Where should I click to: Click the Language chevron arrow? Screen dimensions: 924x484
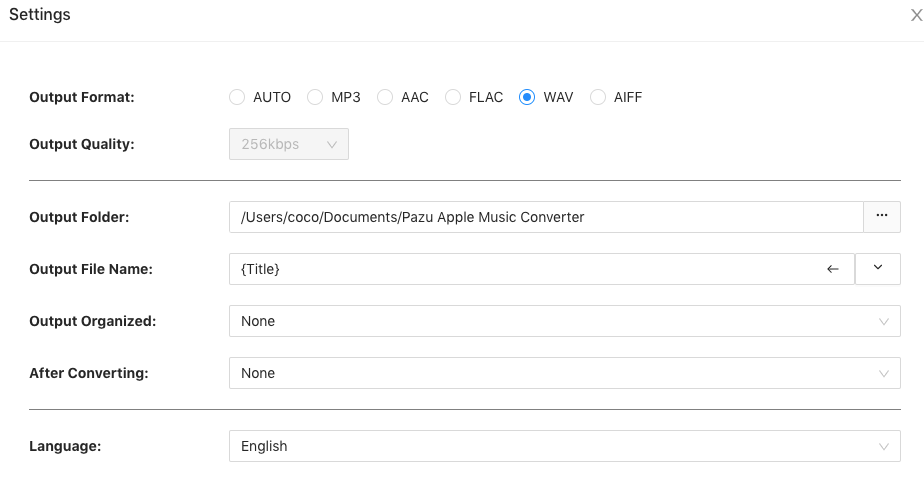point(883,446)
